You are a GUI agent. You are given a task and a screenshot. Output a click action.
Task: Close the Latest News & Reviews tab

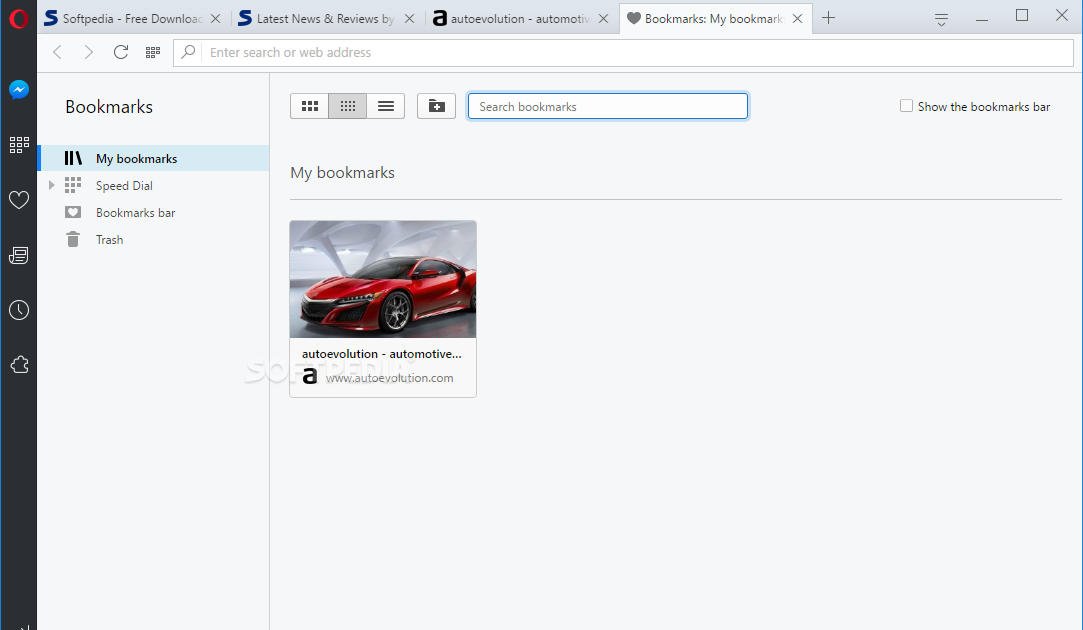[410, 19]
